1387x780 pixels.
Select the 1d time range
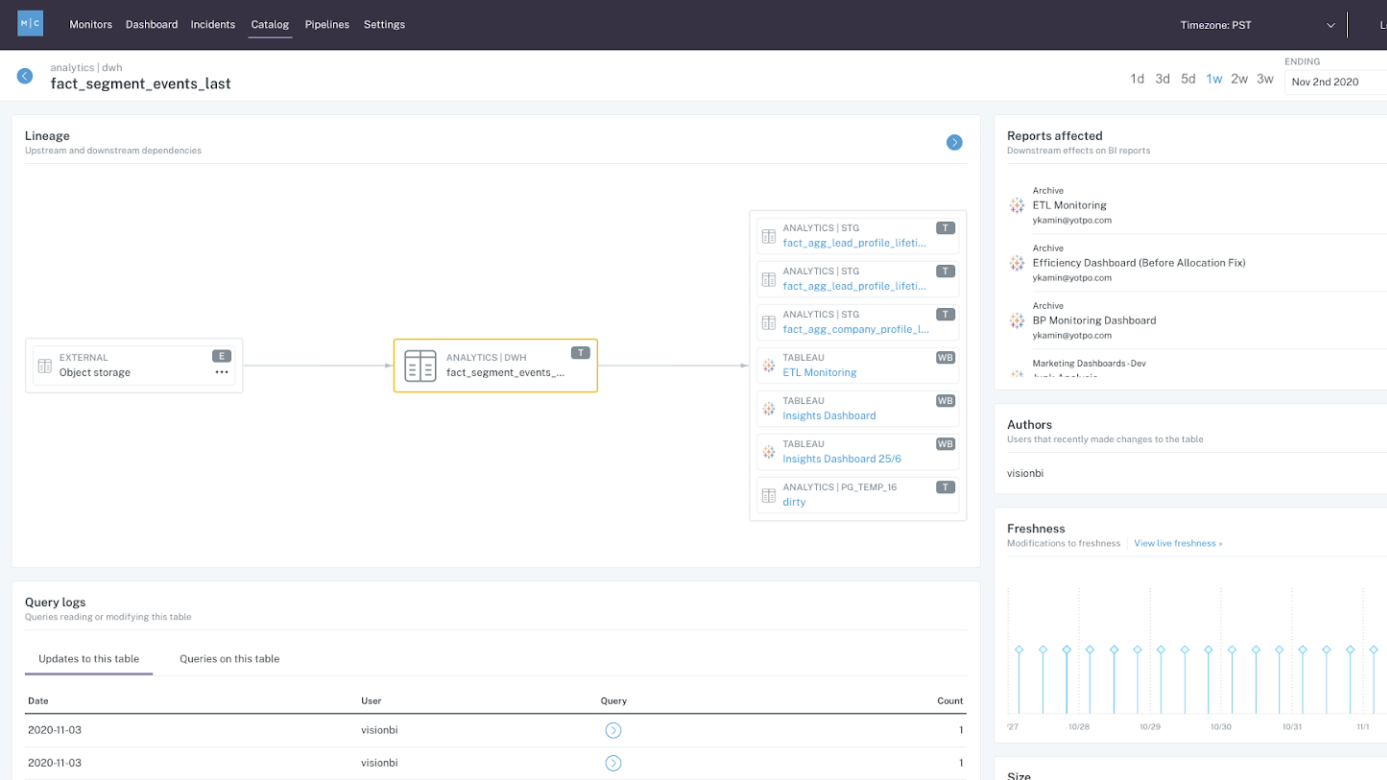(1137, 79)
